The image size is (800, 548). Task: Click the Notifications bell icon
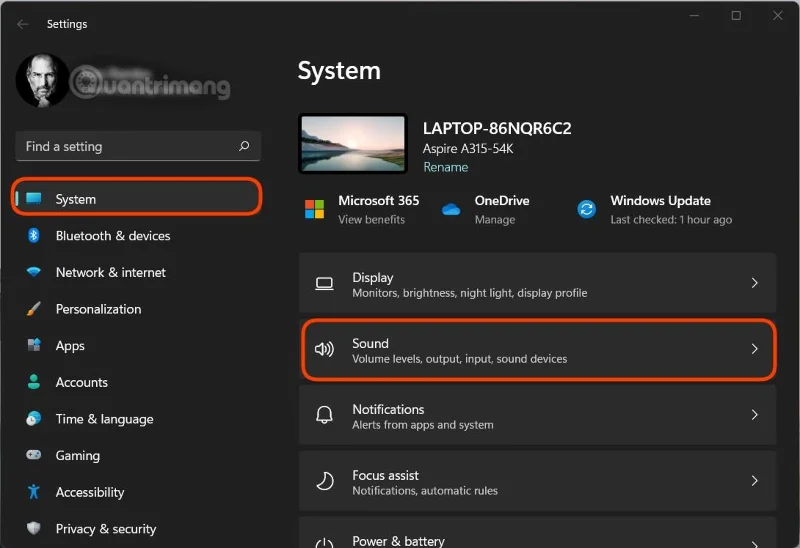point(324,415)
